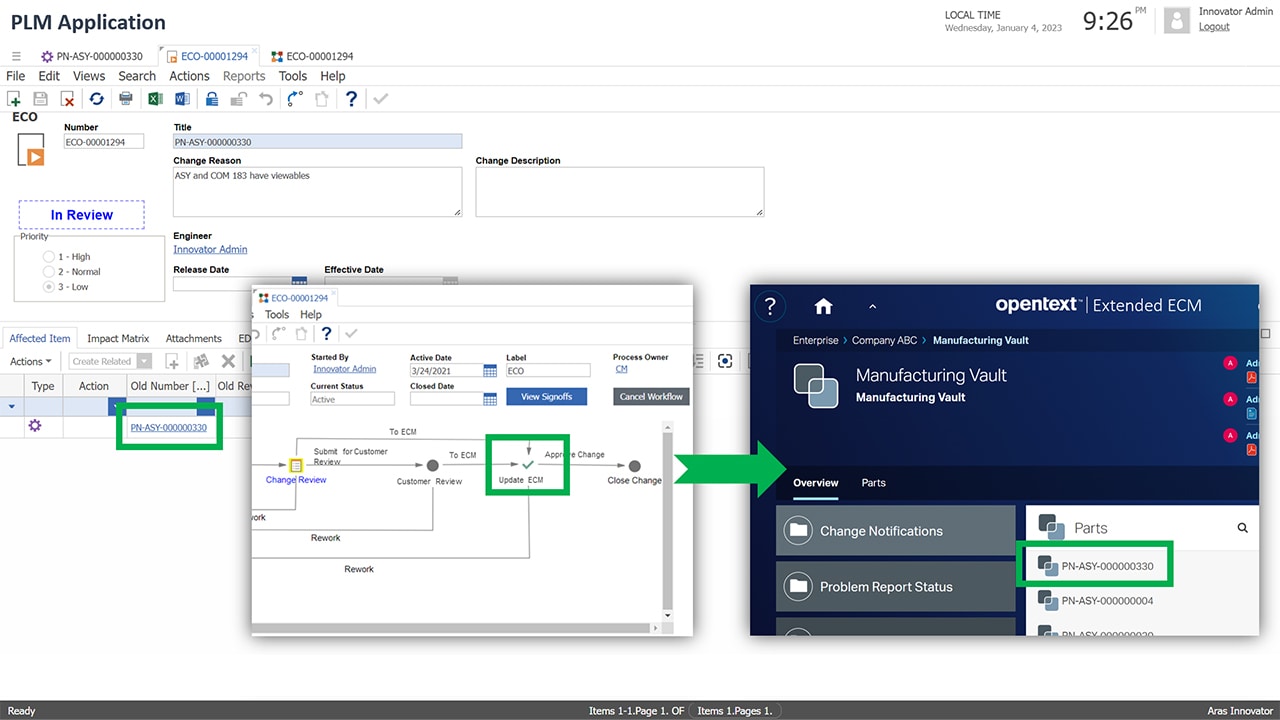Click the purple gear type icon in grid row
Image resolution: width=1280 pixels, height=720 pixels.
pos(35,426)
